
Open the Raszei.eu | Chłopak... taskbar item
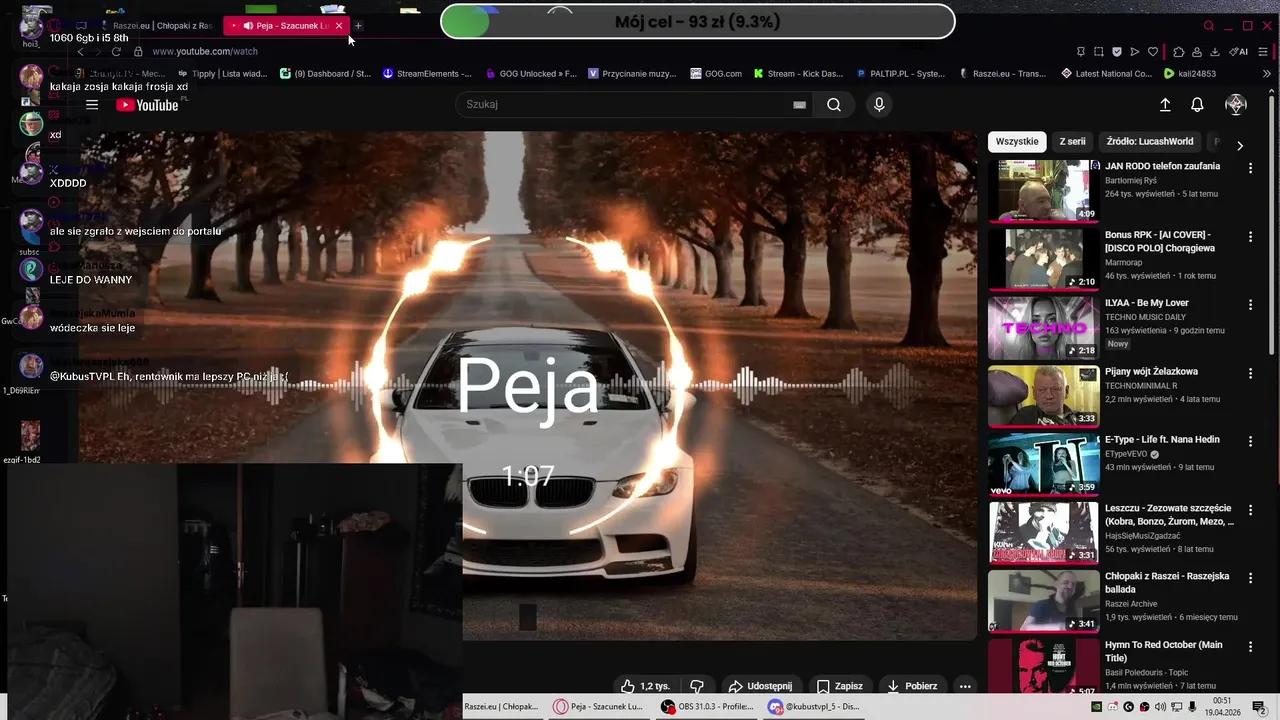click(x=503, y=707)
